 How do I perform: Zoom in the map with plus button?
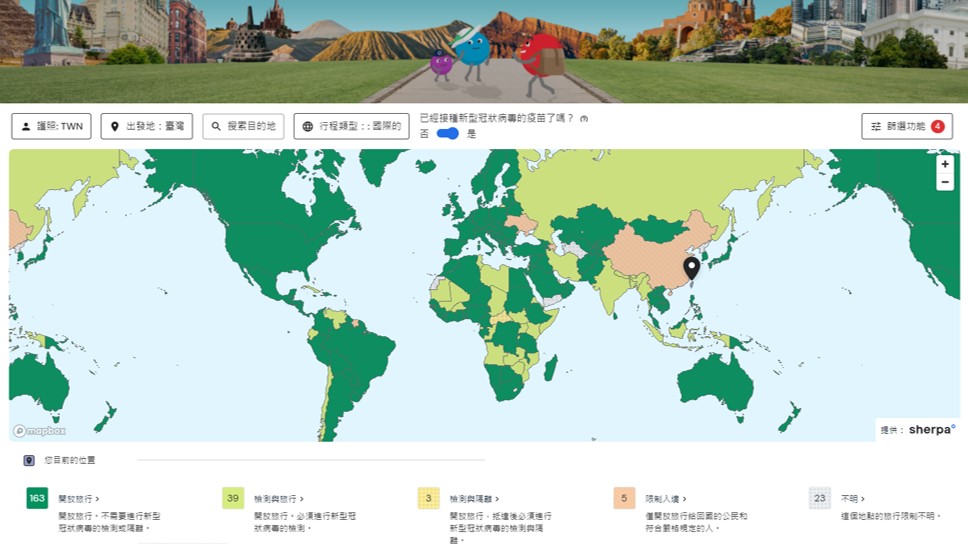coord(945,164)
